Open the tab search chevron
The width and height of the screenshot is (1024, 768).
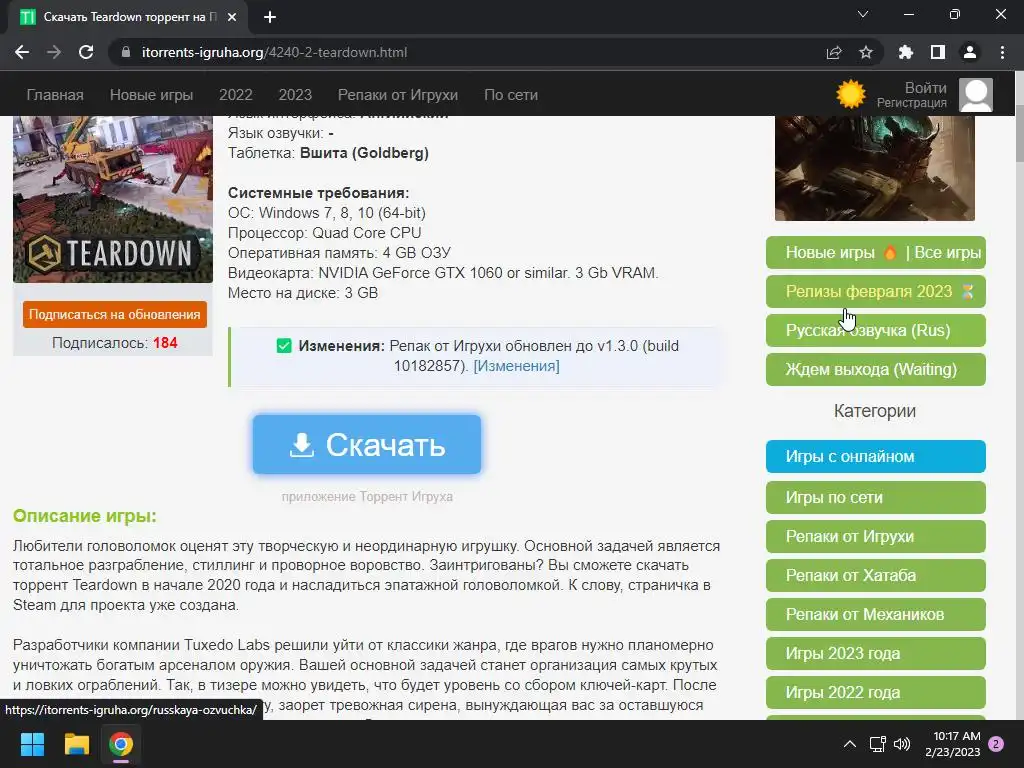(x=863, y=14)
